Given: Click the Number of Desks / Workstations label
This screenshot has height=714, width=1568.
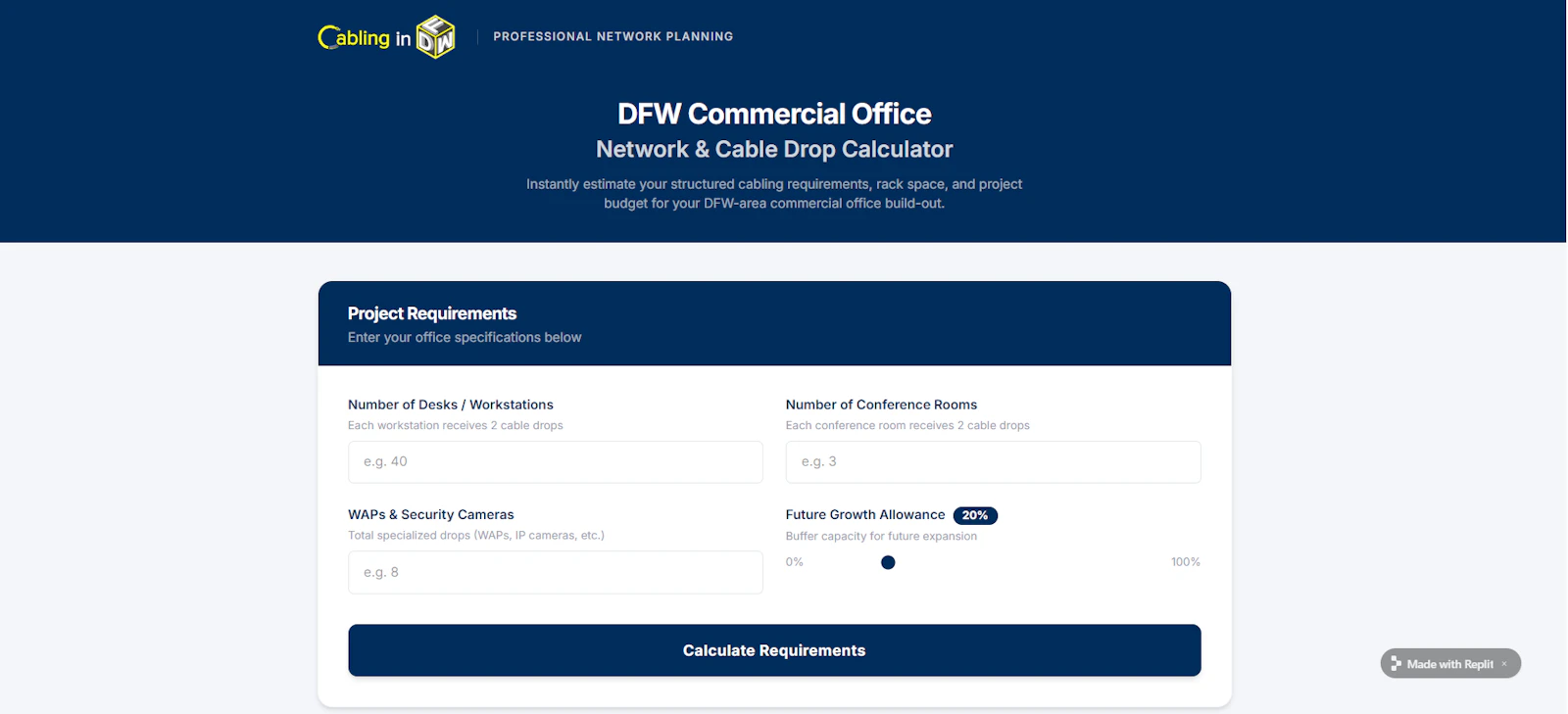Looking at the screenshot, I should [x=451, y=405].
